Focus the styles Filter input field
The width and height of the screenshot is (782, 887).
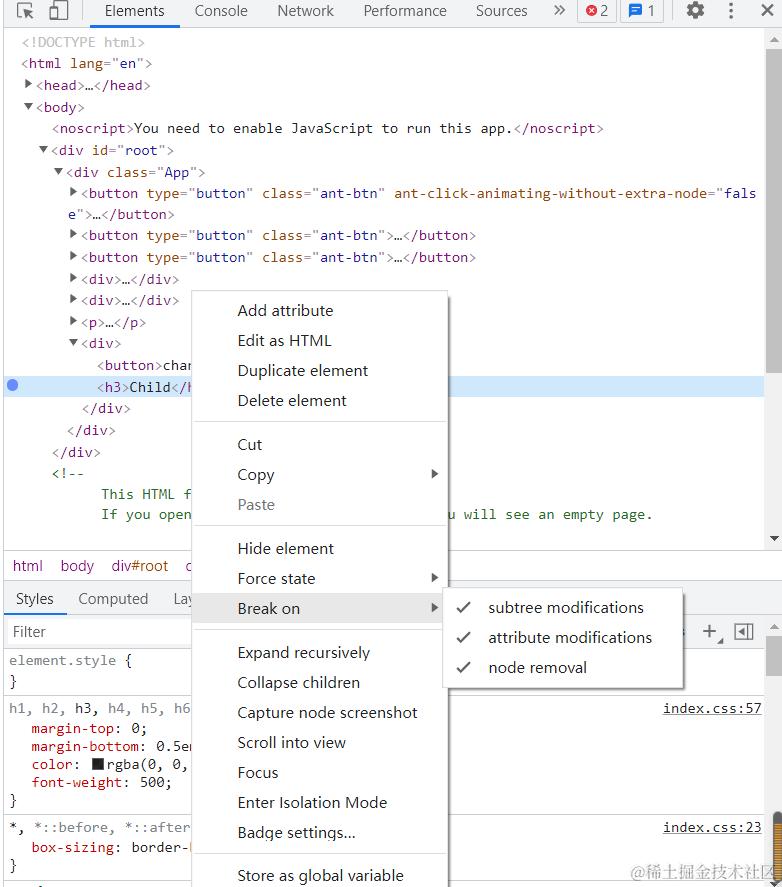(99, 632)
